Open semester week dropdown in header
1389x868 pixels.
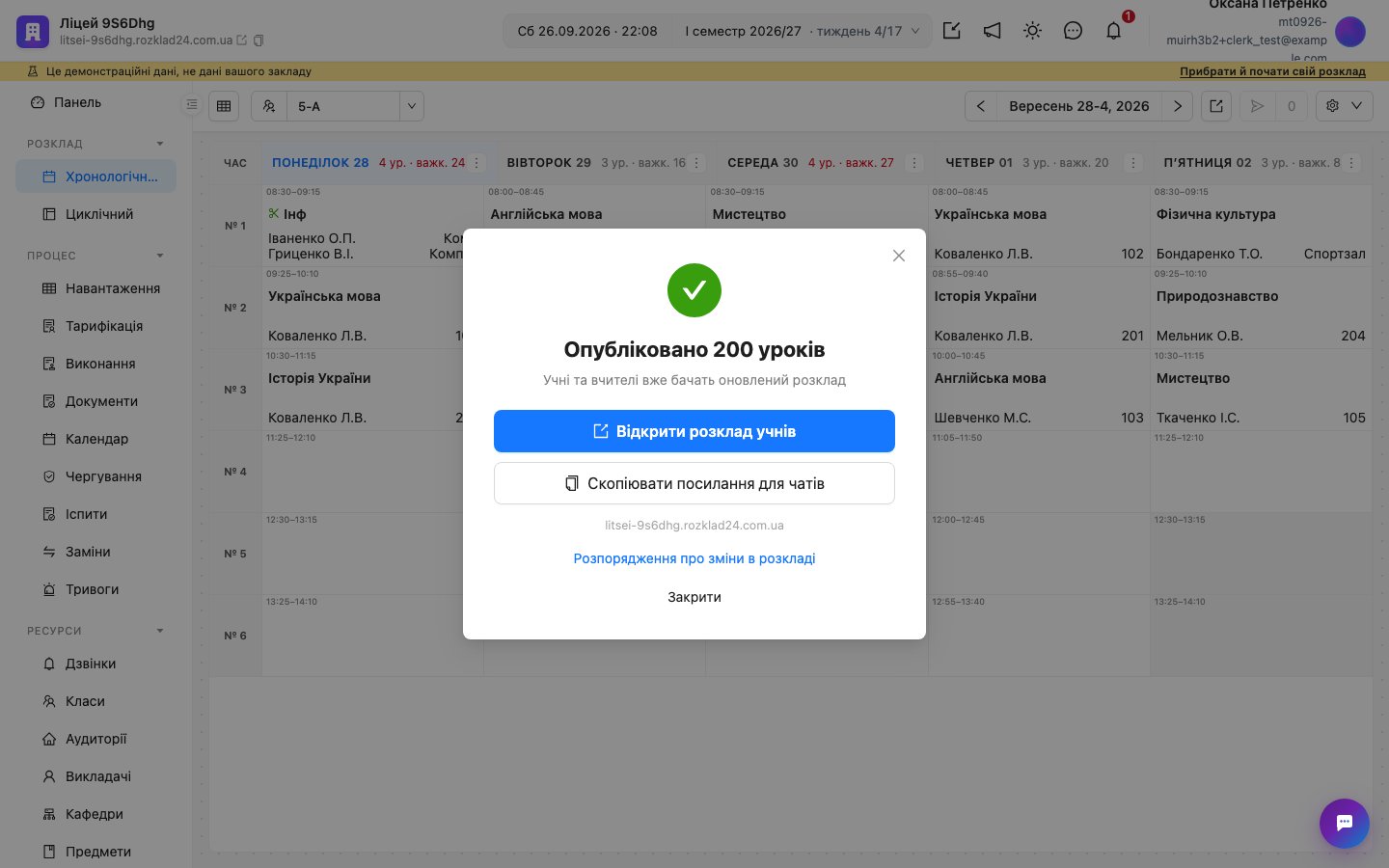802,31
